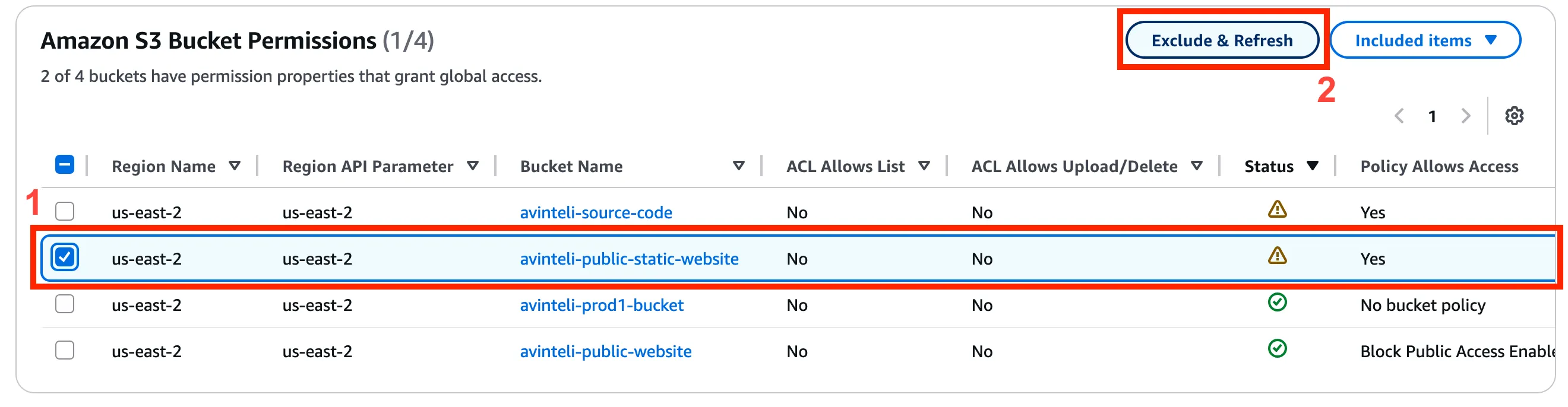Uncheck avinteli-public-static-website row checkbox

point(65,257)
